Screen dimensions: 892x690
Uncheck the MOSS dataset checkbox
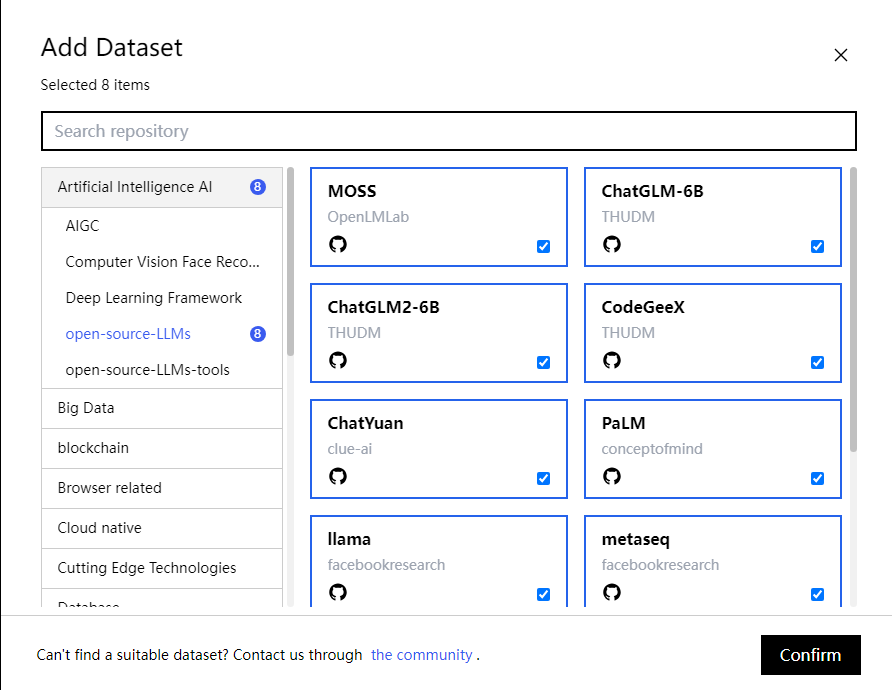(x=543, y=246)
